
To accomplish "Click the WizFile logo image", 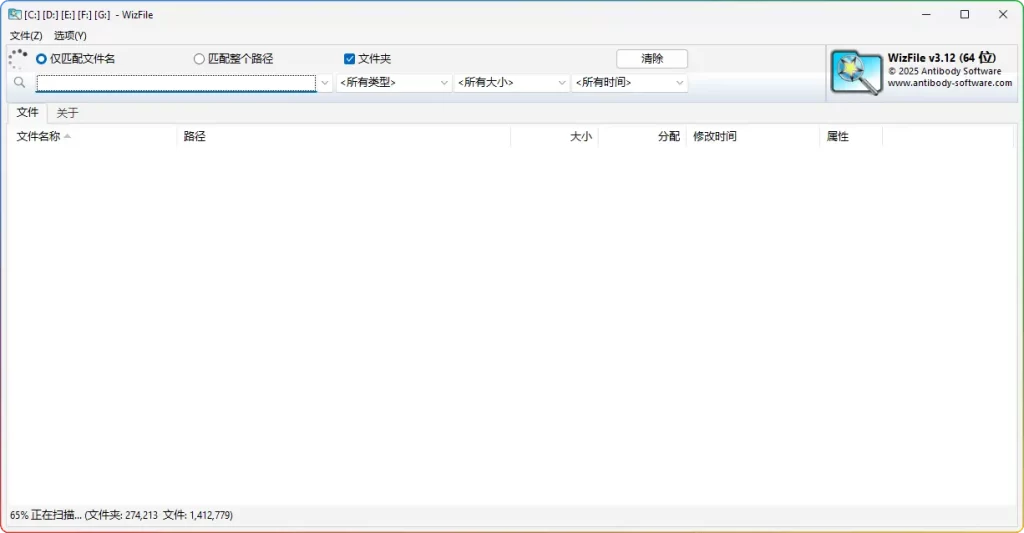I will pyautogui.click(x=856, y=73).
